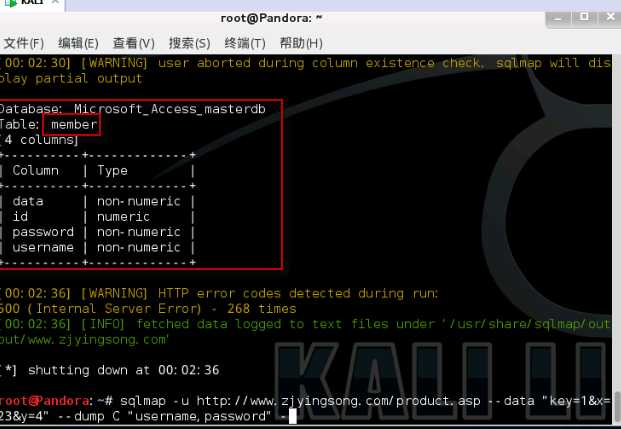The image size is (621, 429).
Task: Open the 查看(V) menu
Action: (x=133, y=43)
